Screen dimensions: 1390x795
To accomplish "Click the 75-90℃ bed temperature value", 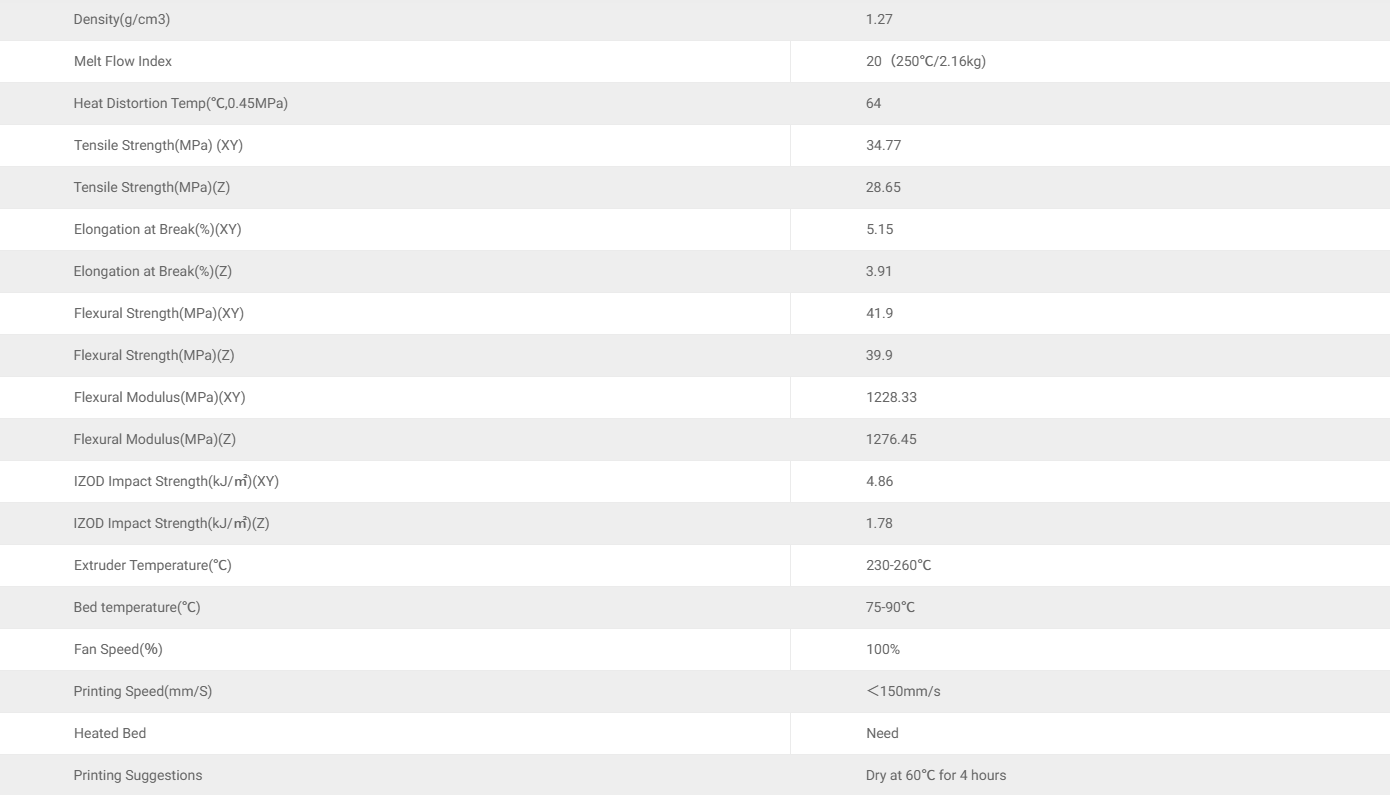I will tap(890, 608).
